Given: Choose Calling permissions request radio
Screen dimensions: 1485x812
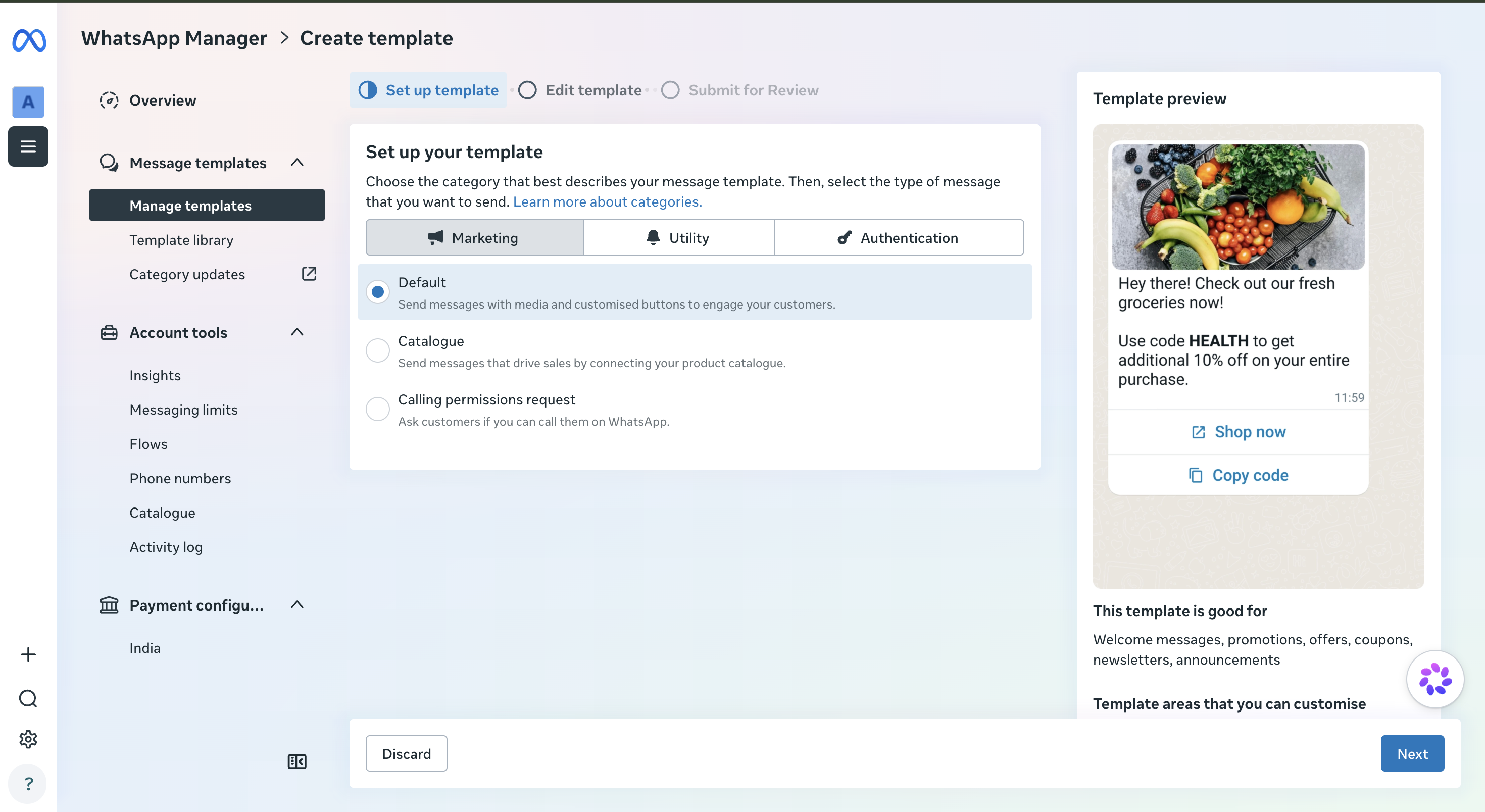Looking at the screenshot, I should (378, 409).
